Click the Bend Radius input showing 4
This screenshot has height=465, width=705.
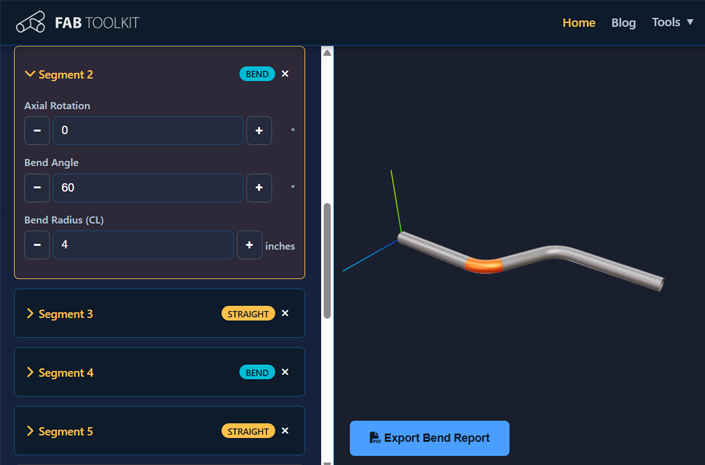143,245
